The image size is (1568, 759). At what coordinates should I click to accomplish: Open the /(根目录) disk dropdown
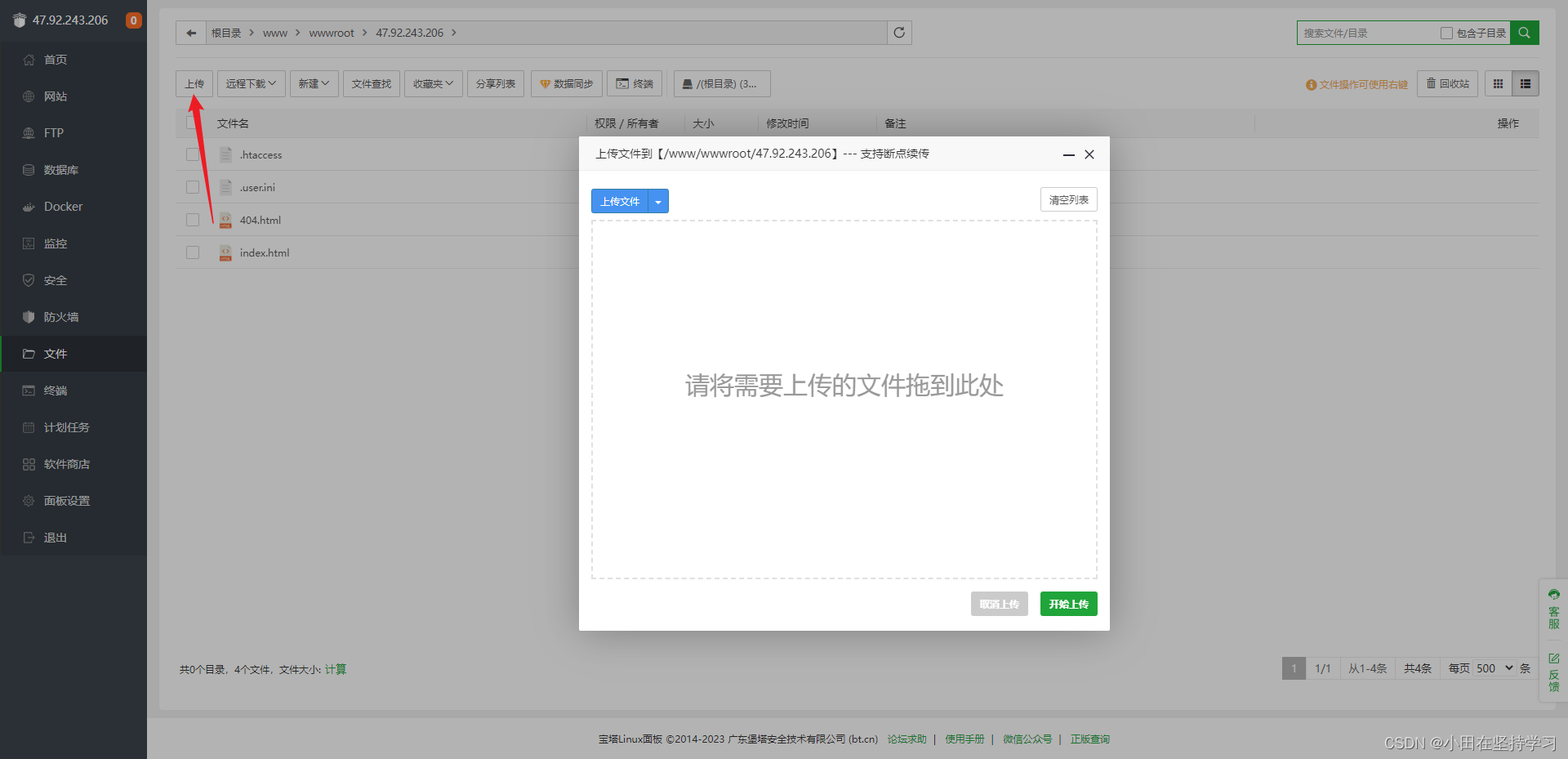pyautogui.click(x=722, y=83)
